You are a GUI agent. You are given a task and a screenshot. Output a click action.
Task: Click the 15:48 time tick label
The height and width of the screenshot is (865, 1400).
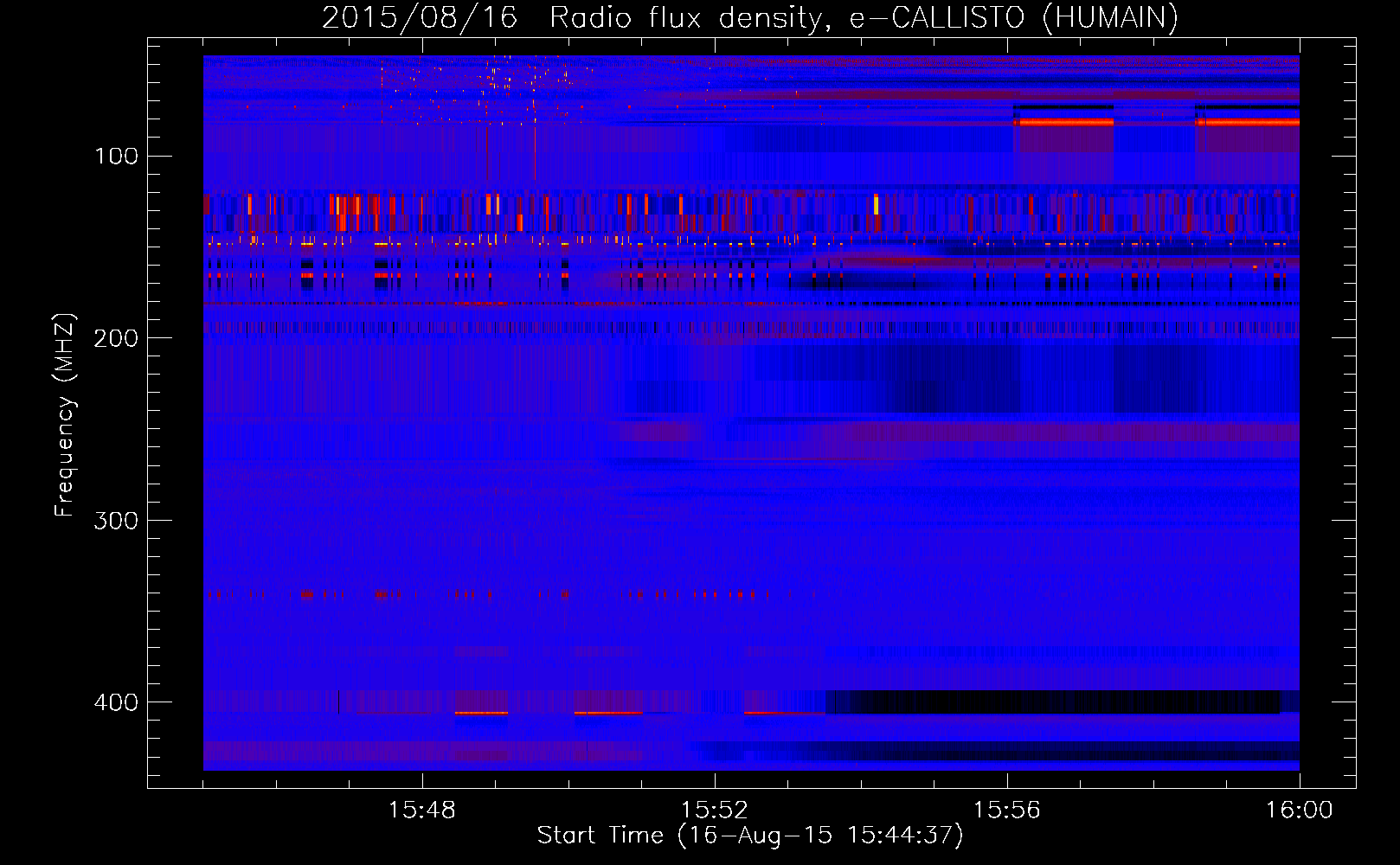422,811
